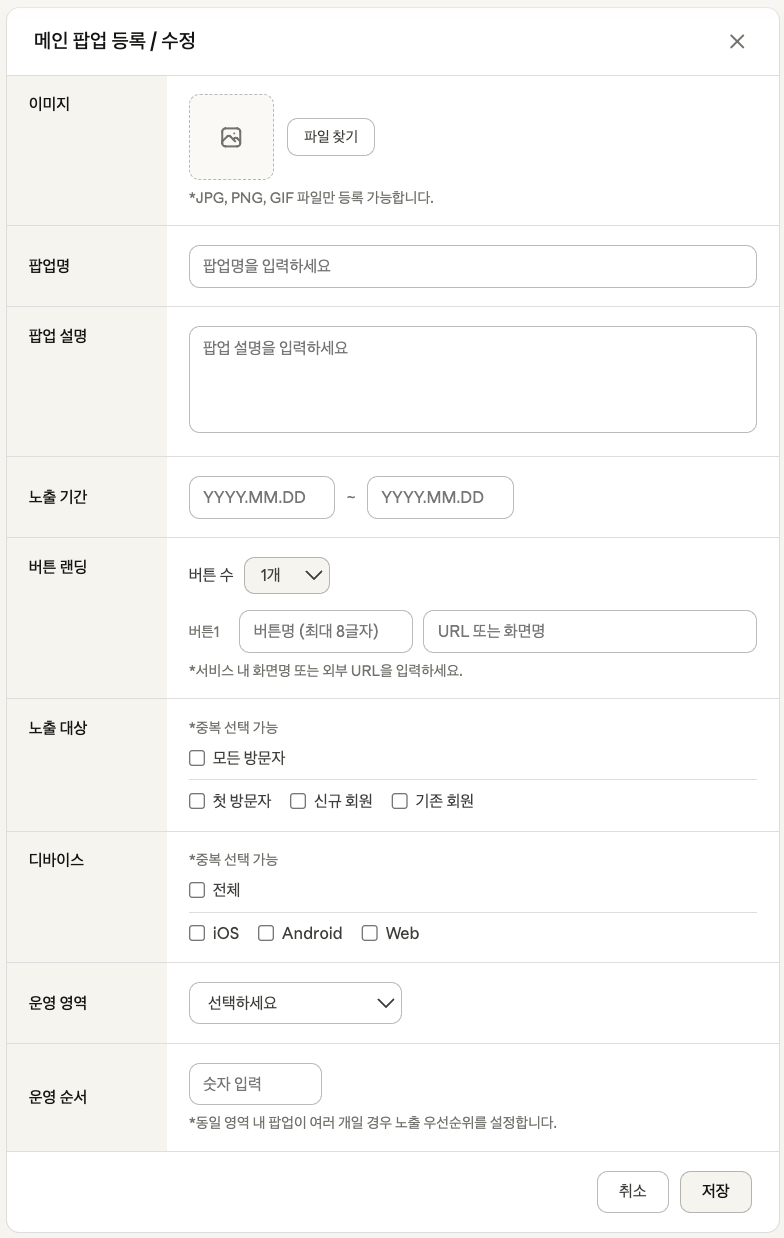Click the 버튼명 (최대 8글자) field
Image resolution: width=784 pixels, height=1238 pixels.
click(326, 631)
